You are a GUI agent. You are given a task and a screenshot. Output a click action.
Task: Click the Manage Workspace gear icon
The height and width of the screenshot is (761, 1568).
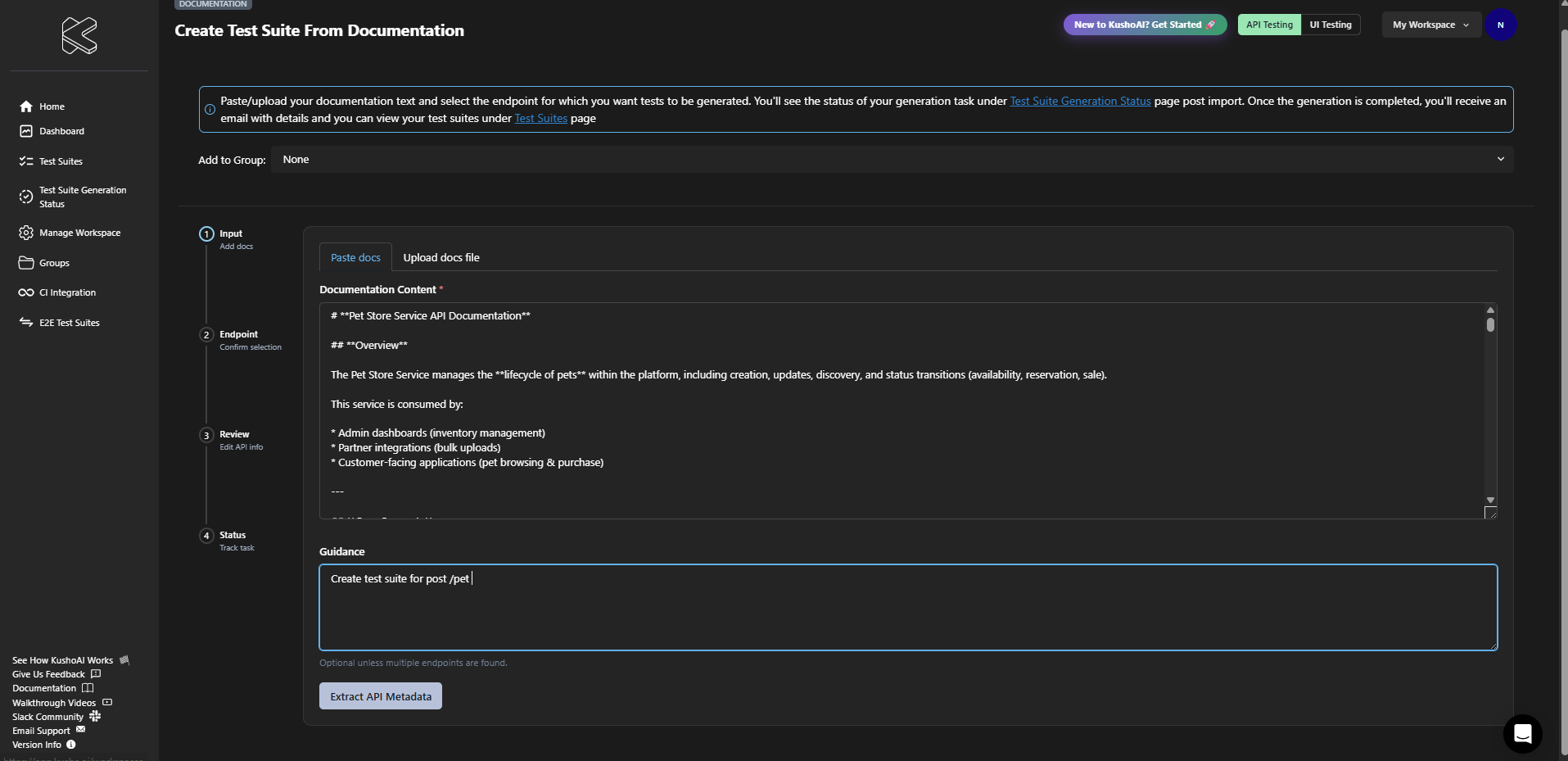26,233
